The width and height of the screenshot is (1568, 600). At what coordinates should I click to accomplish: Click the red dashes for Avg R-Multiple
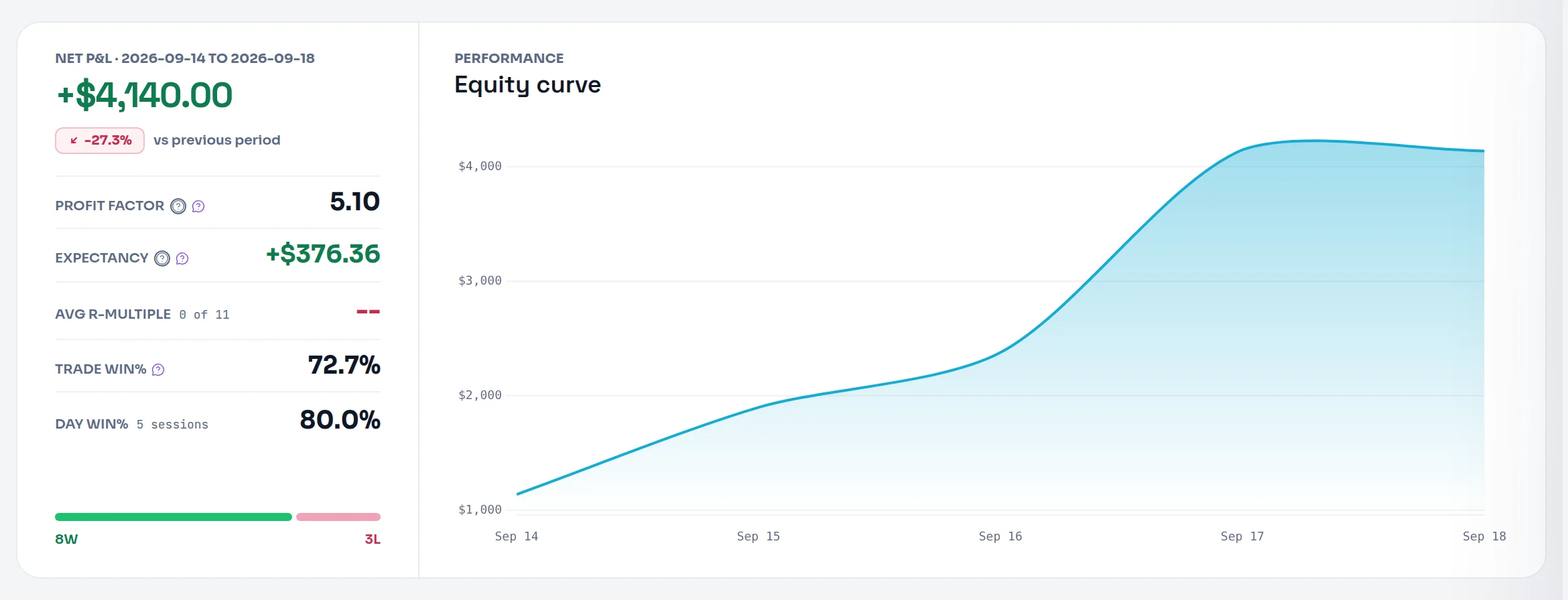coord(369,311)
